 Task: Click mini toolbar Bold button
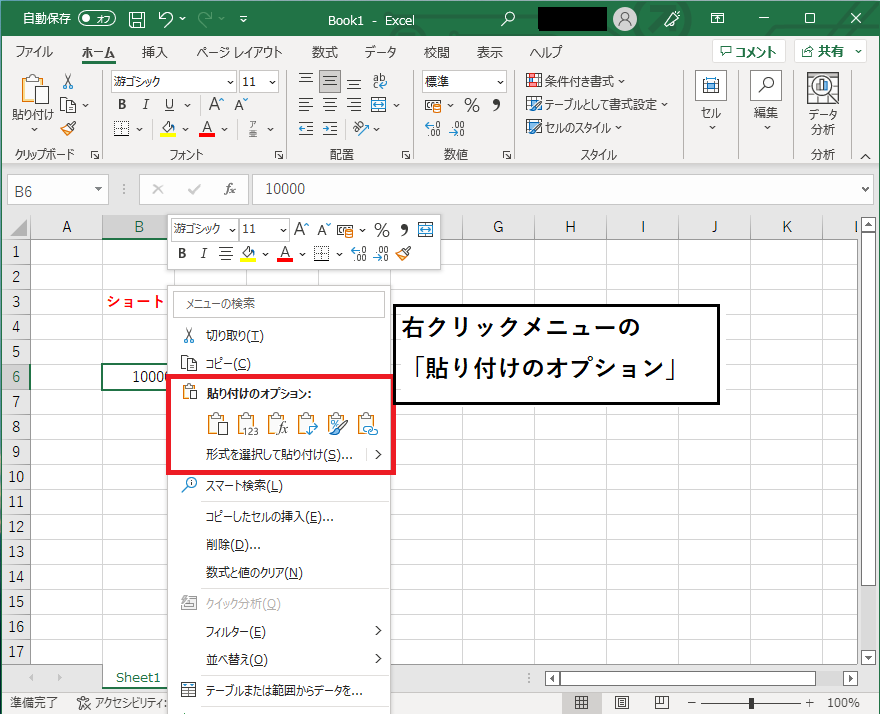[x=182, y=254]
